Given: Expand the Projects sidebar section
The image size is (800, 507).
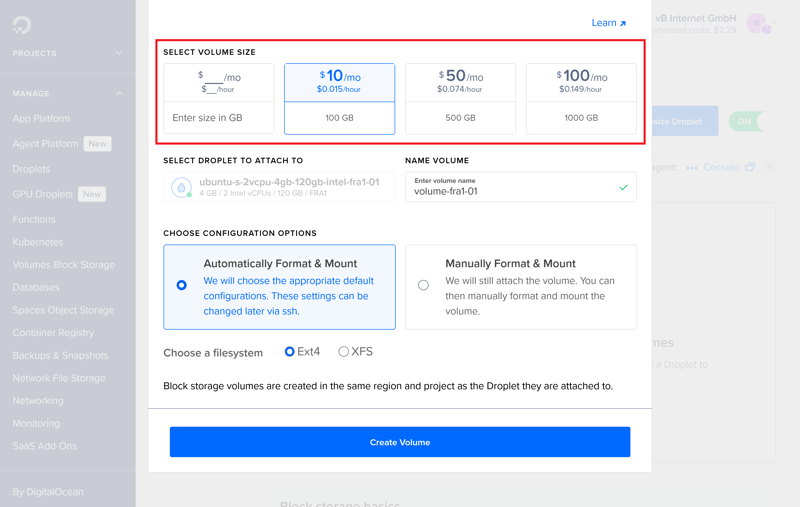Looking at the screenshot, I should (119, 53).
